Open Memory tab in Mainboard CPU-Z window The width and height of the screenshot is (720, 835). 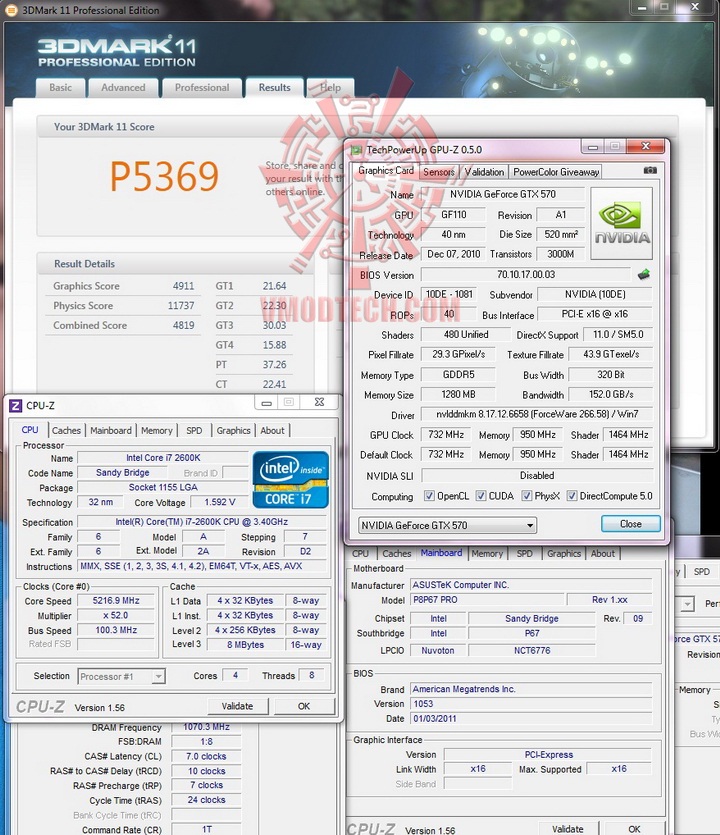pos(487,553)
